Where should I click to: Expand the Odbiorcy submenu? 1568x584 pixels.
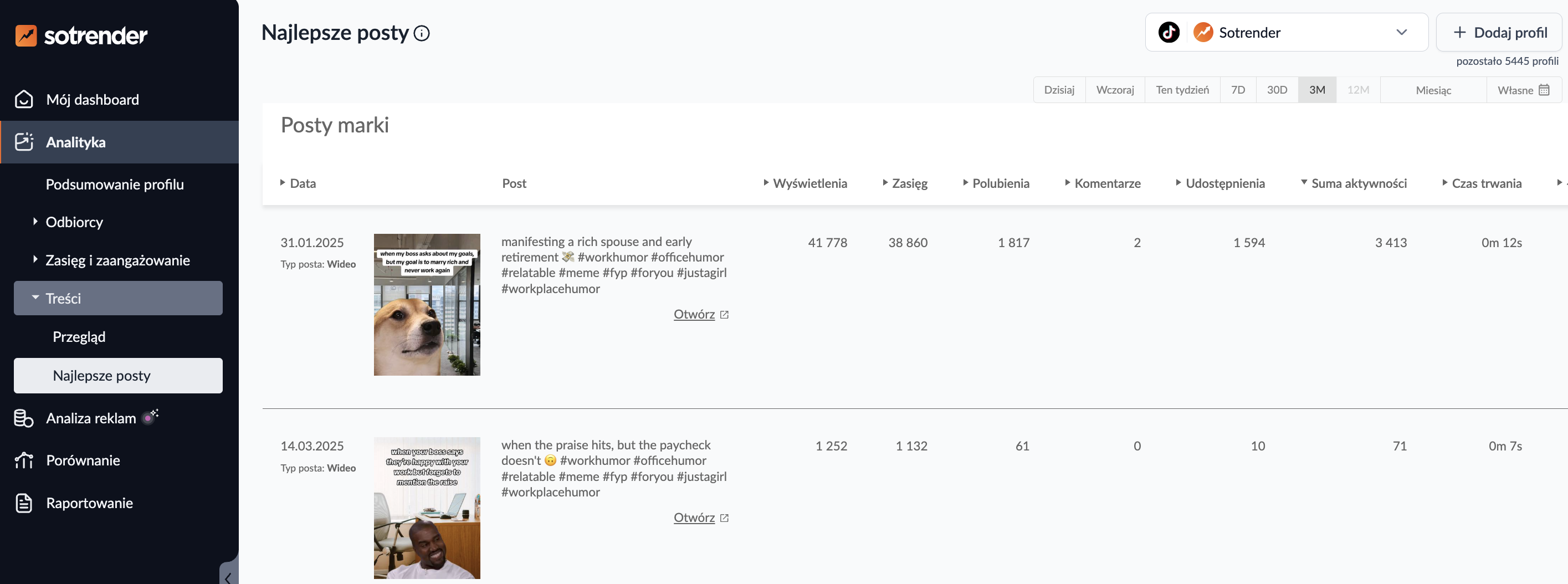tap(74, 222)
